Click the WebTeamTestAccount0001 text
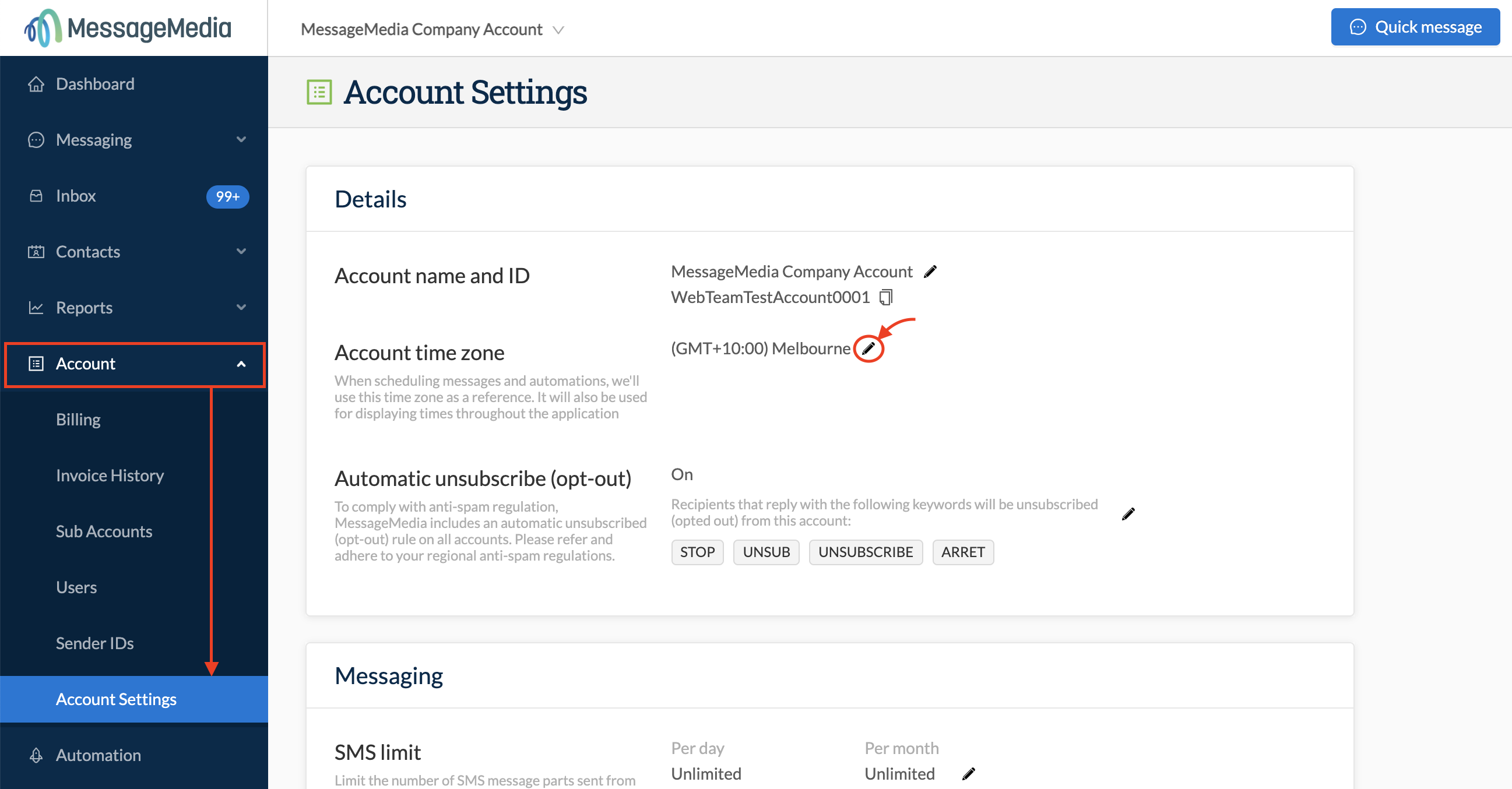 (770, 297)
